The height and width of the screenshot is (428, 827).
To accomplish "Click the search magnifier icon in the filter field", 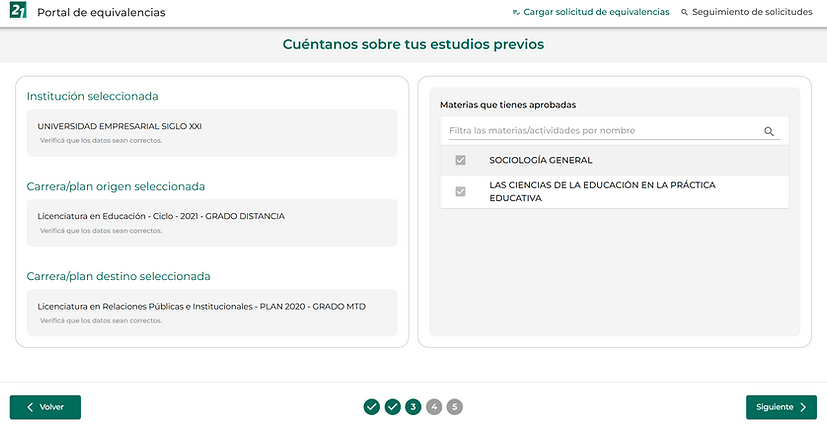I will tap(768, 131).
